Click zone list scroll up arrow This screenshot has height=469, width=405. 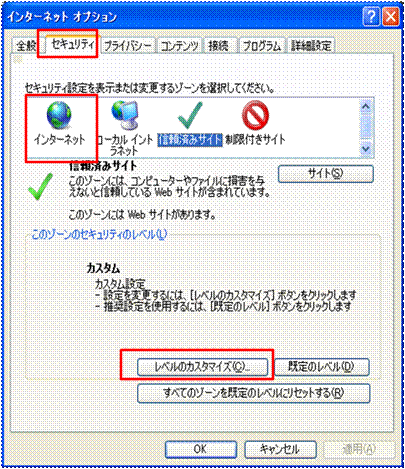(366, 106)
